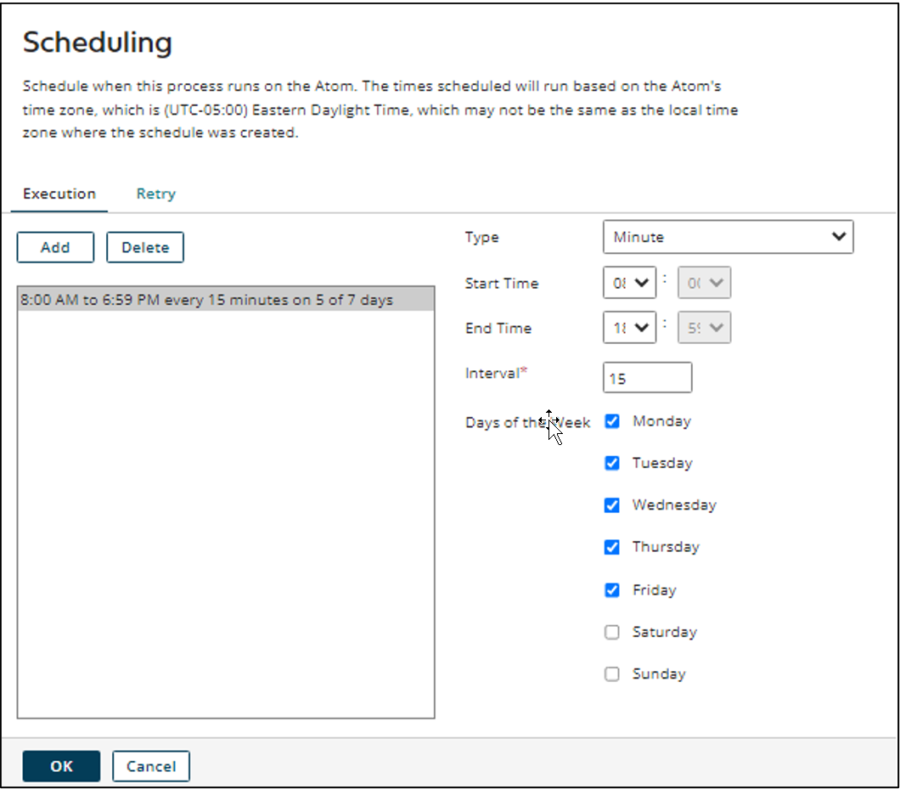Check the Saturday checkbox
The image size is (900, 789).
coord(612,632)
